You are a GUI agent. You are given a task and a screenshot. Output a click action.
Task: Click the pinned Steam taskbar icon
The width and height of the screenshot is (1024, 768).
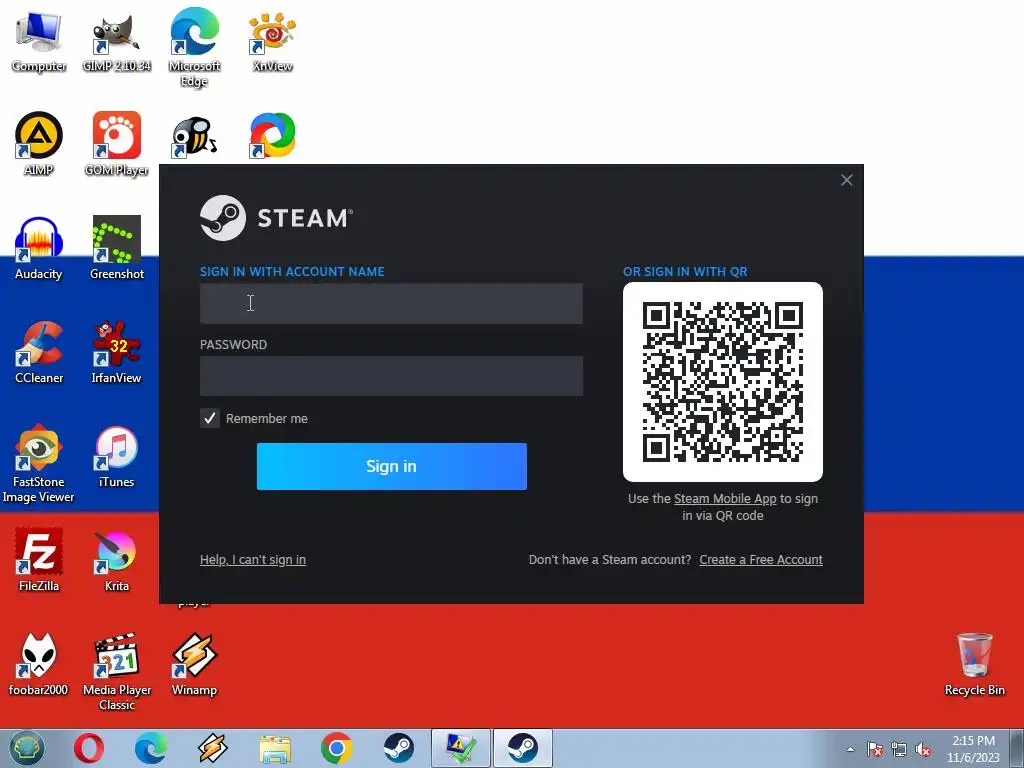398,748
